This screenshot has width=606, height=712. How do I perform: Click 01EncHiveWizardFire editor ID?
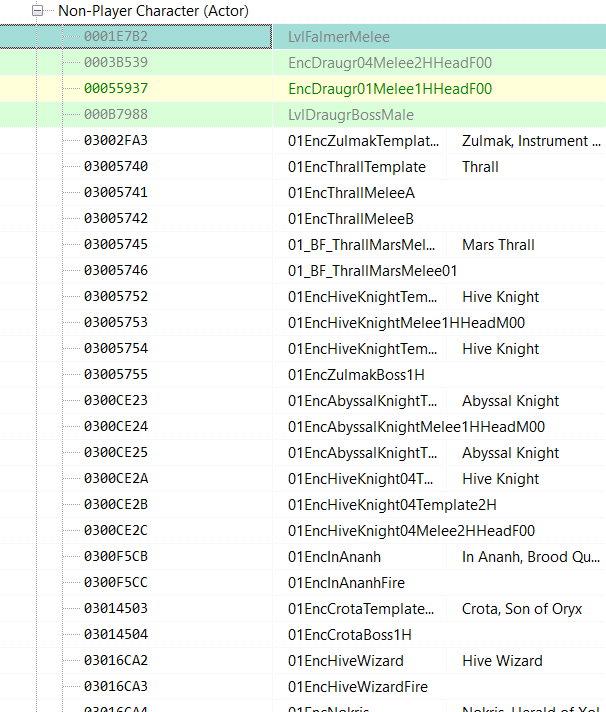pyautogui.click(x=358, y=687)
